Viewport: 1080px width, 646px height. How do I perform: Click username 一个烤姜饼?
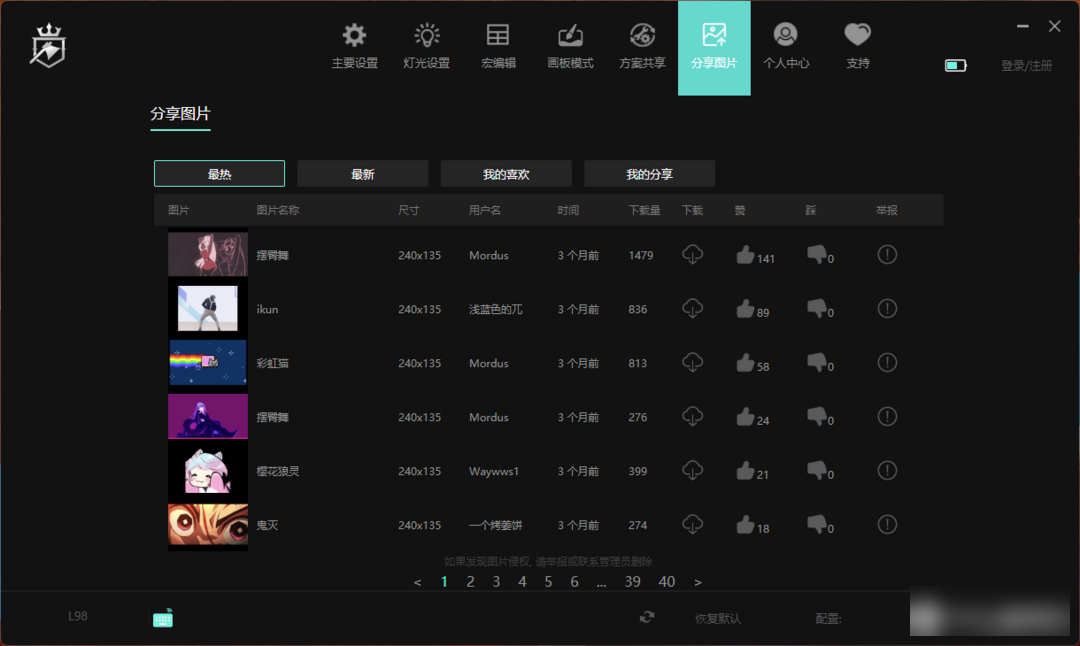pos(495,525)
